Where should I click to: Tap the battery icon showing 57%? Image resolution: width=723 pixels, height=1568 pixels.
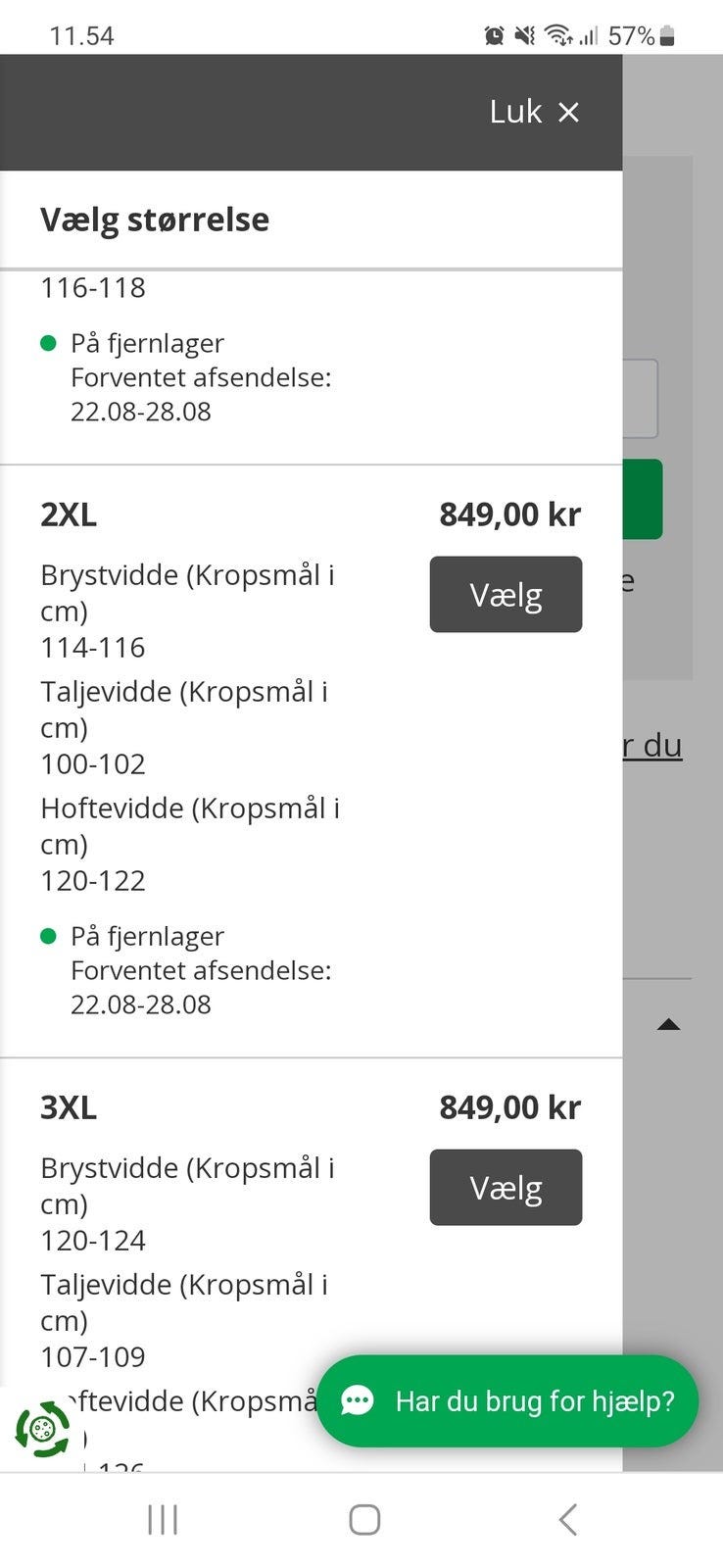[x=667, y=36]
